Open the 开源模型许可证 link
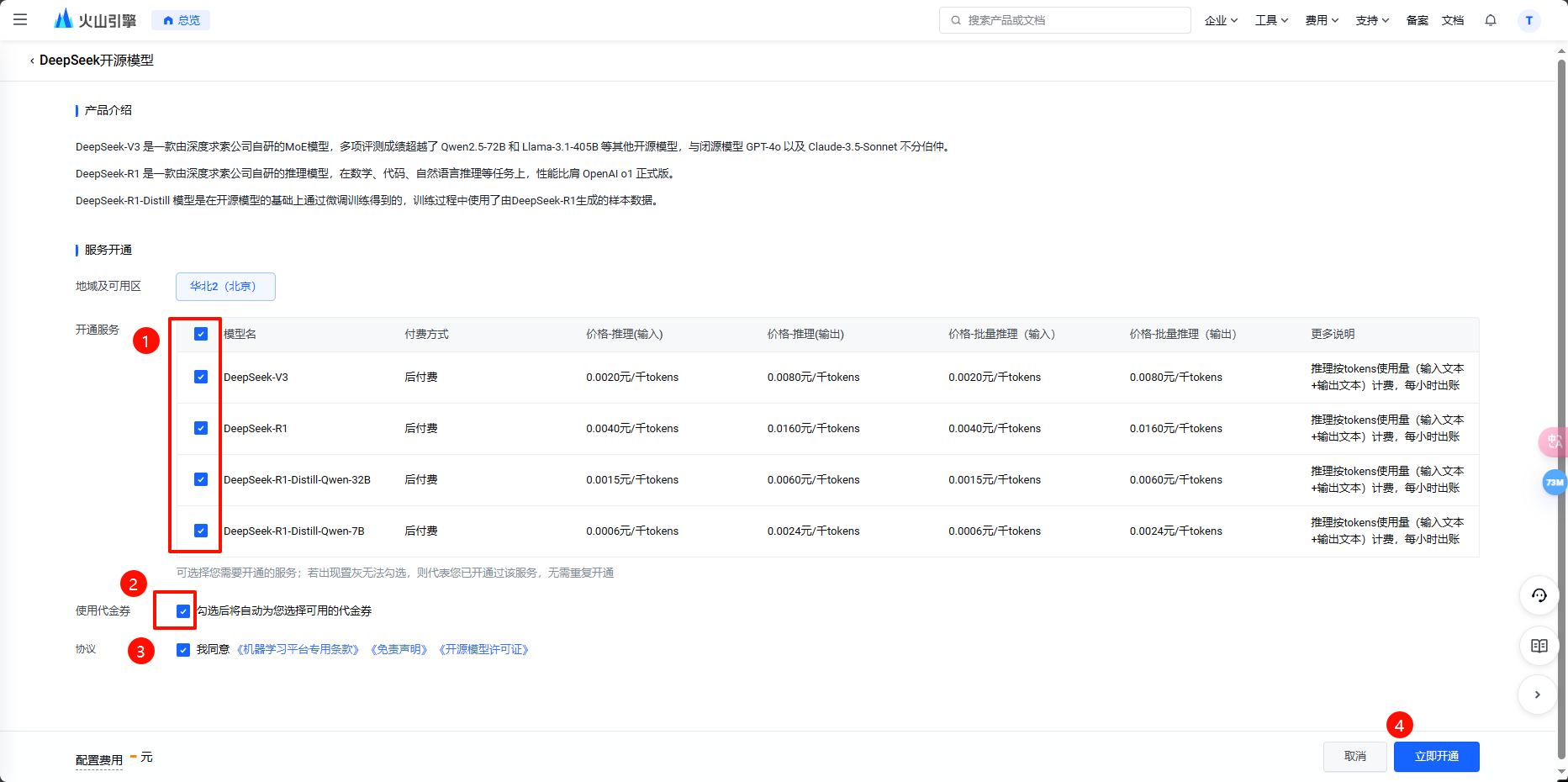Viewport: 1568px width, 782px height. [x=483, y=649]
